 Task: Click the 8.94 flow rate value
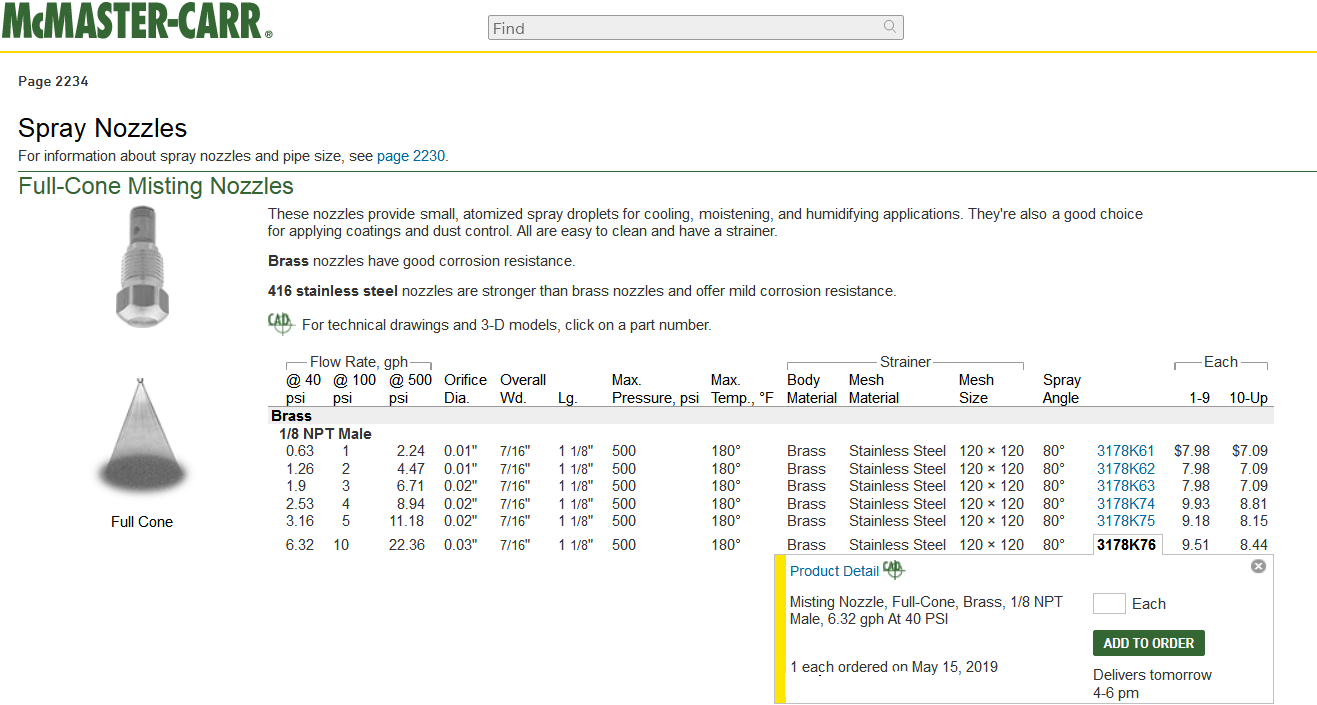click(410, 504)
